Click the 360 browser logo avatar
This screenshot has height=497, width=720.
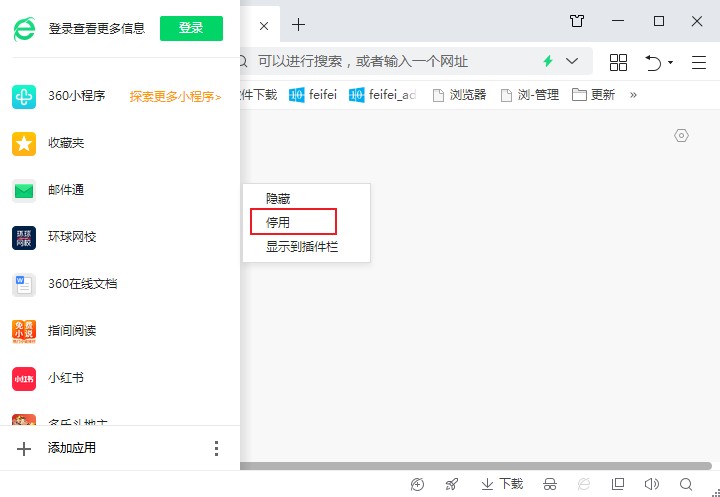(24, 28)
